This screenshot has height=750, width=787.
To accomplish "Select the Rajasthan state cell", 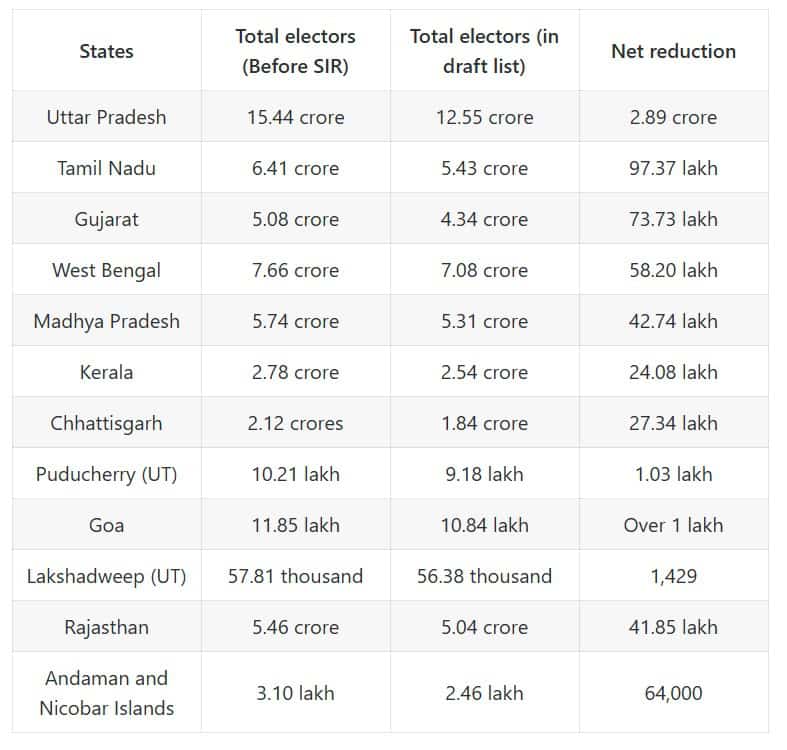I will coord(106,627).
